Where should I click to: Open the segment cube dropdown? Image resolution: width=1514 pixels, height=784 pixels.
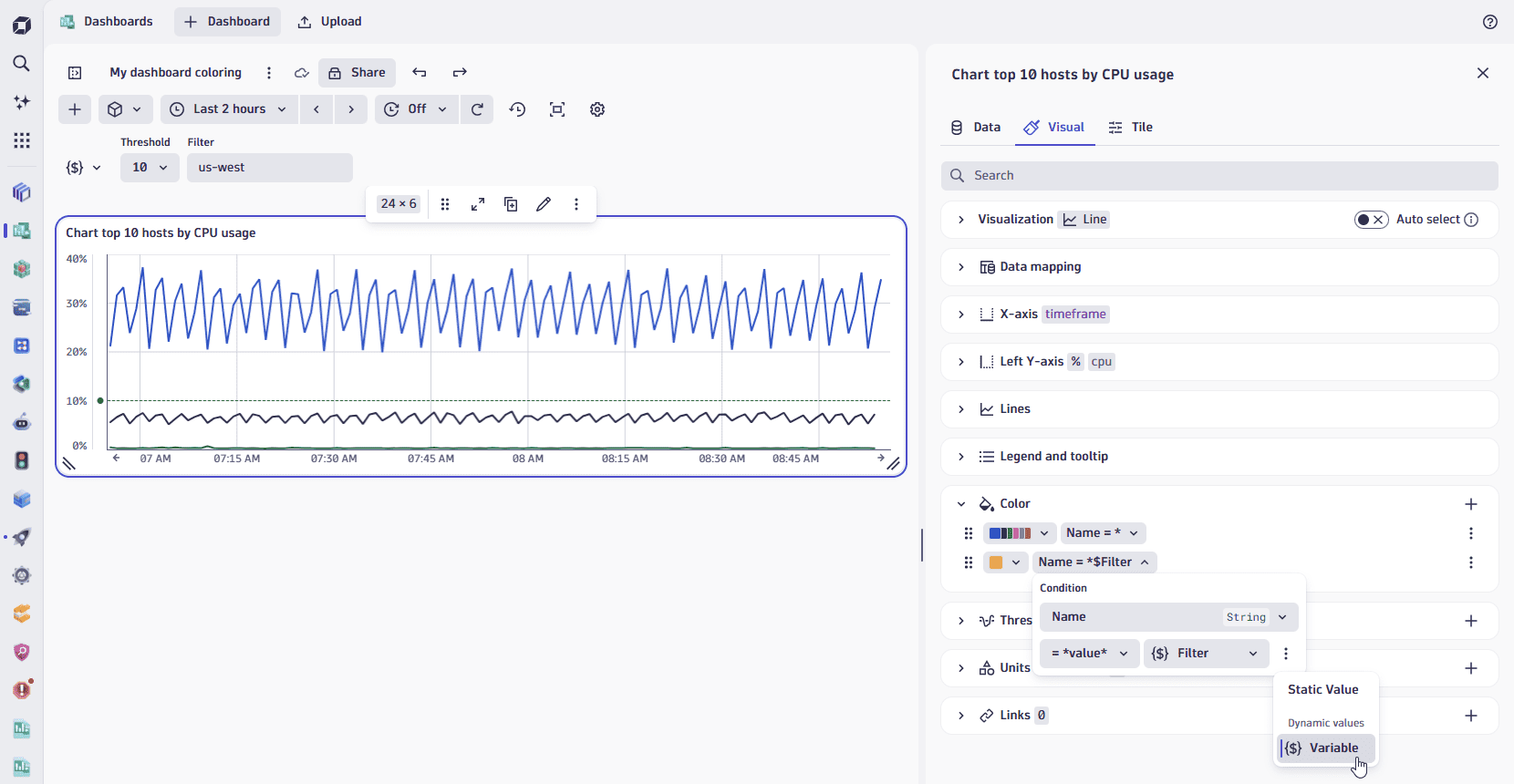pos(125,109)
